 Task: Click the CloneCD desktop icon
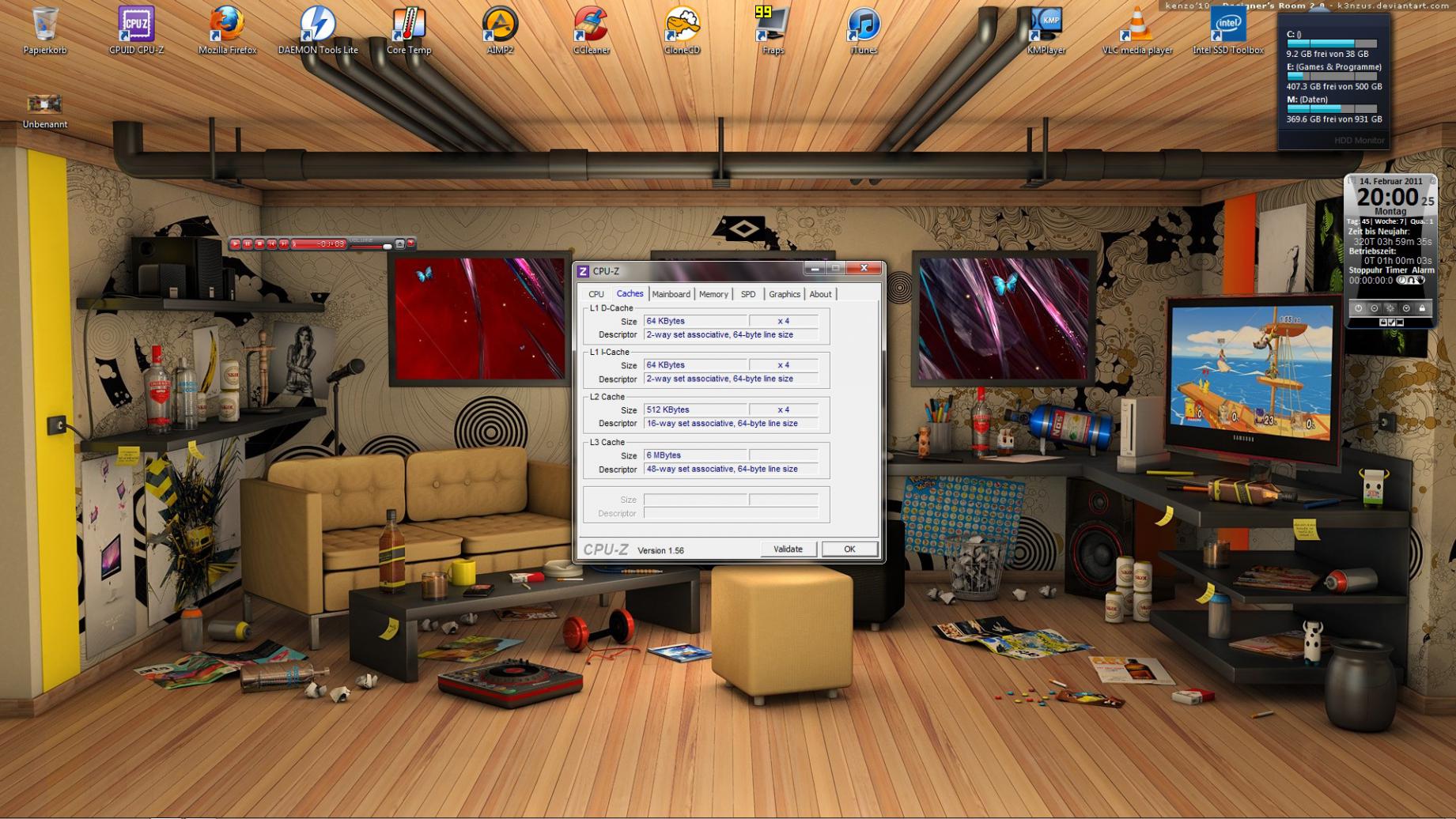[x=682, y=30]
